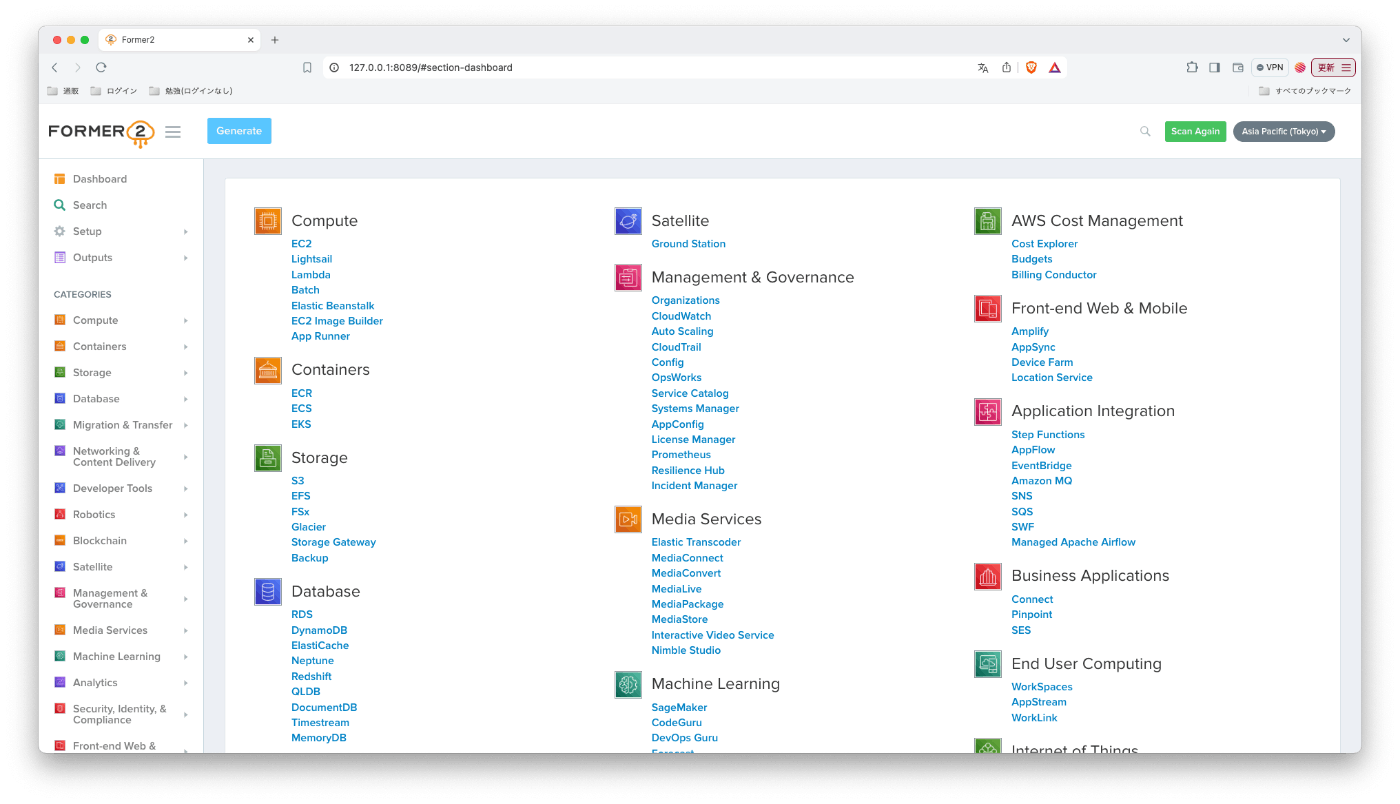Select the Former2 browser tab
Screen dimensions: 1400x804
tap(180, 40)
